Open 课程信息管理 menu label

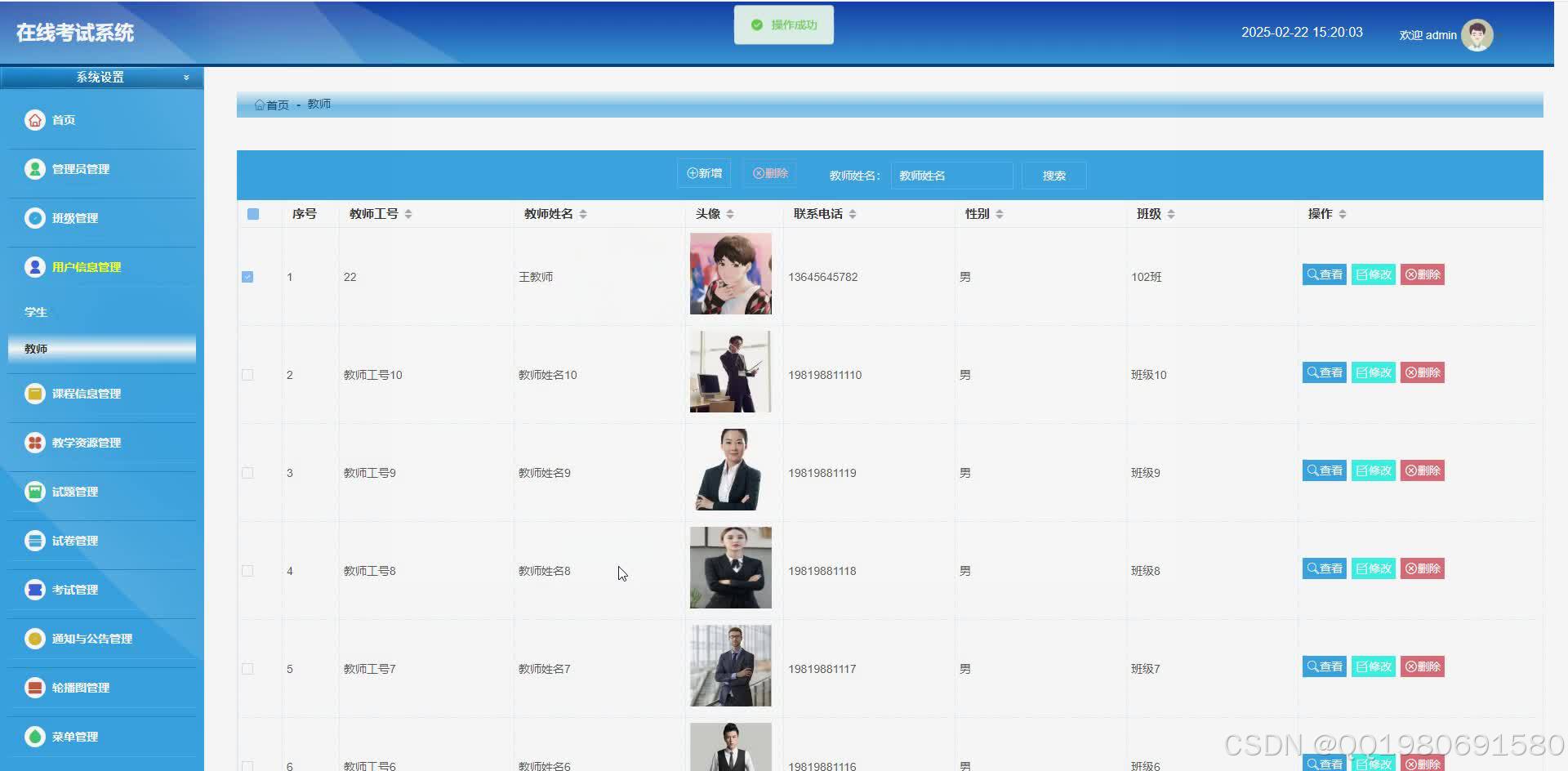pos(87,394)
